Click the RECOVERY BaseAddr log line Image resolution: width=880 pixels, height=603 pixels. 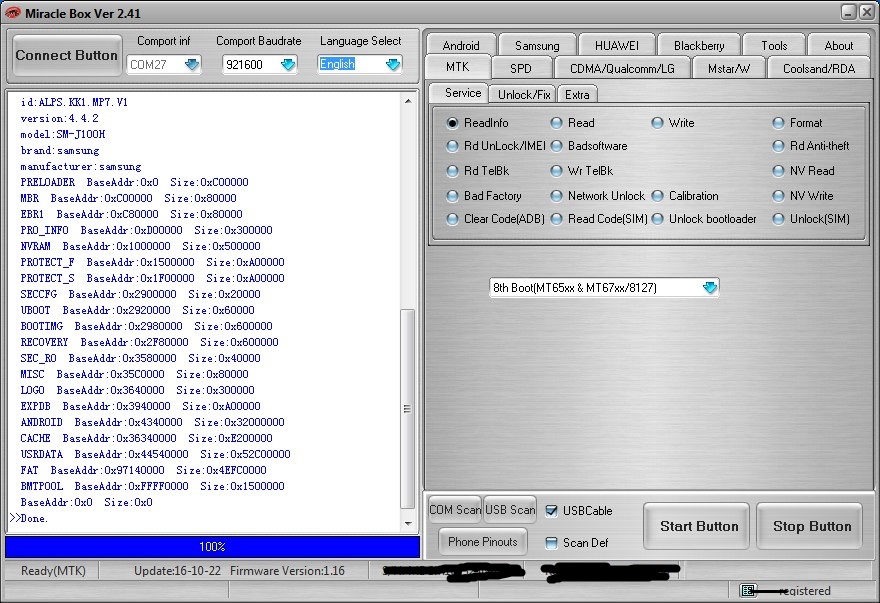pos(149,342)
